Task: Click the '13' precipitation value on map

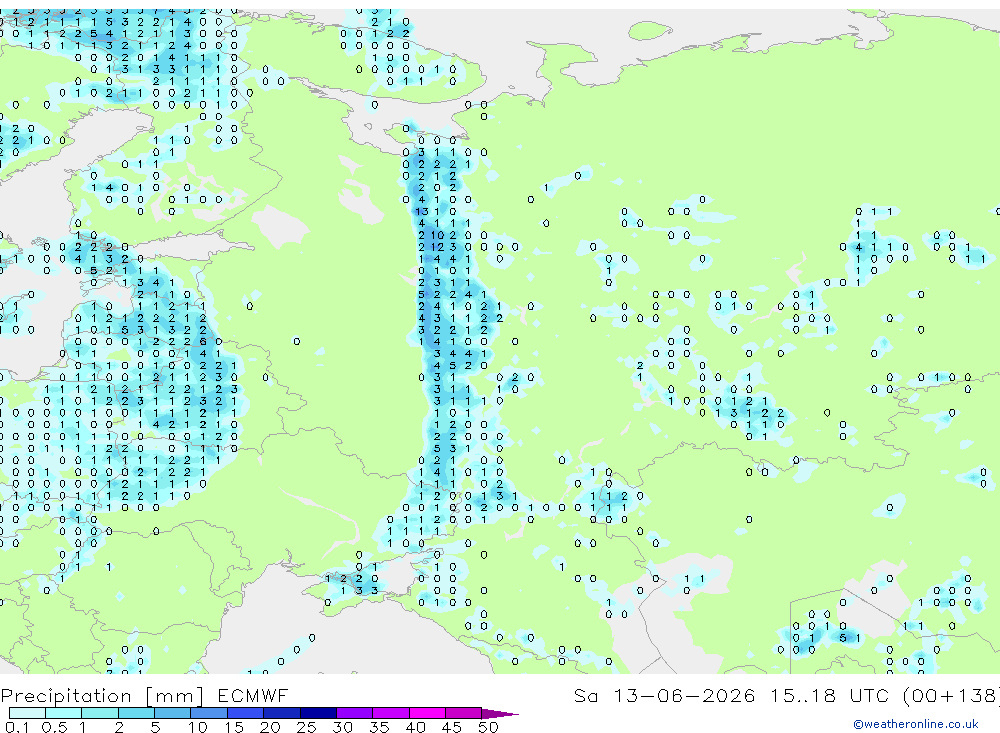Action: click(422, 211)
